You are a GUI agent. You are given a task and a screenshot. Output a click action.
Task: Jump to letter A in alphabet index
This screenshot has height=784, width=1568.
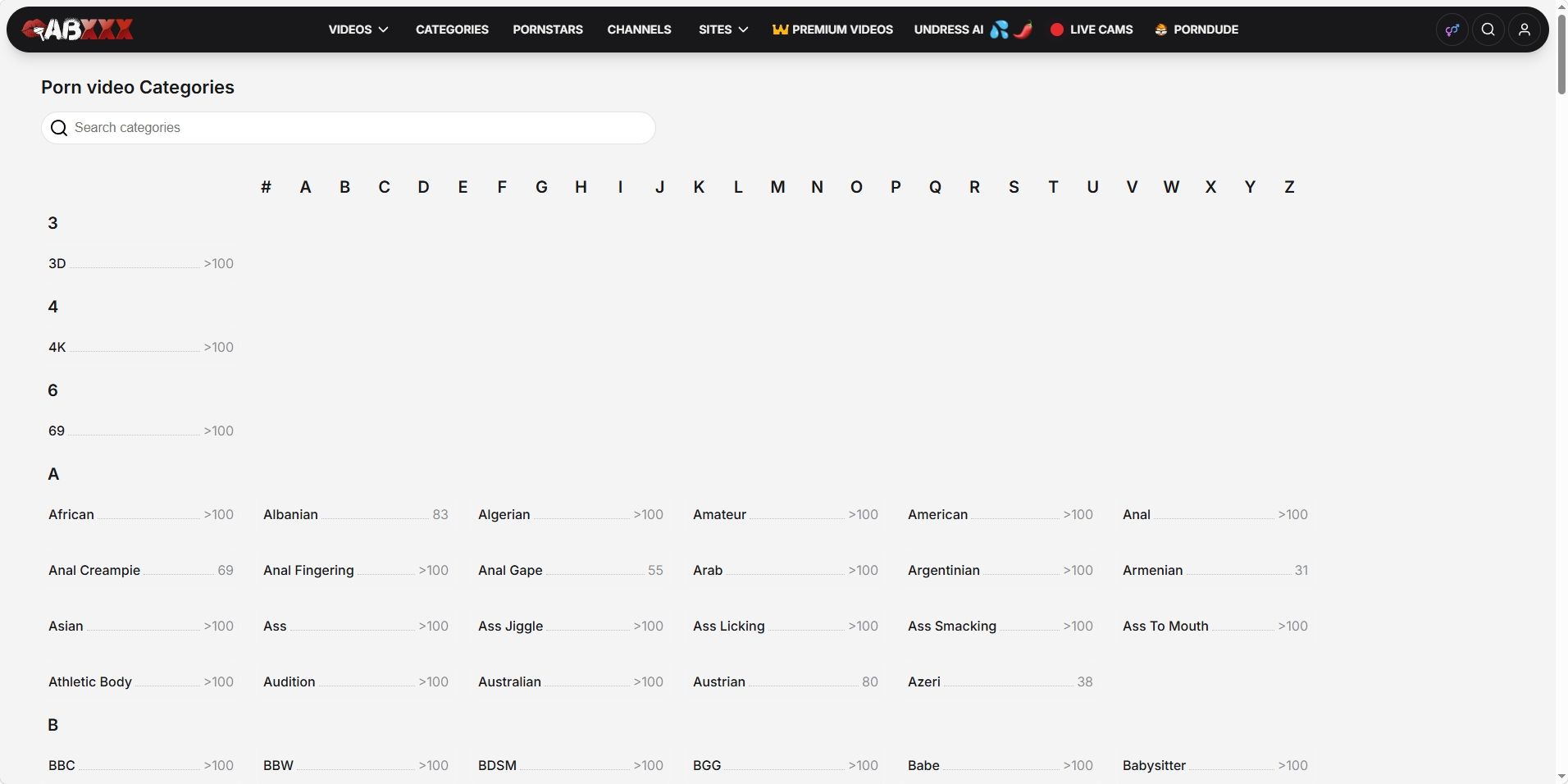(x=305, y=187)
